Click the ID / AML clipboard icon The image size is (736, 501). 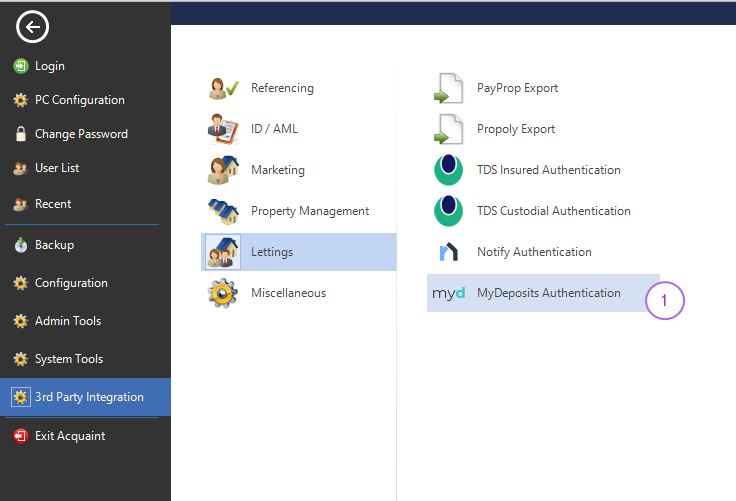click(223, 129)
